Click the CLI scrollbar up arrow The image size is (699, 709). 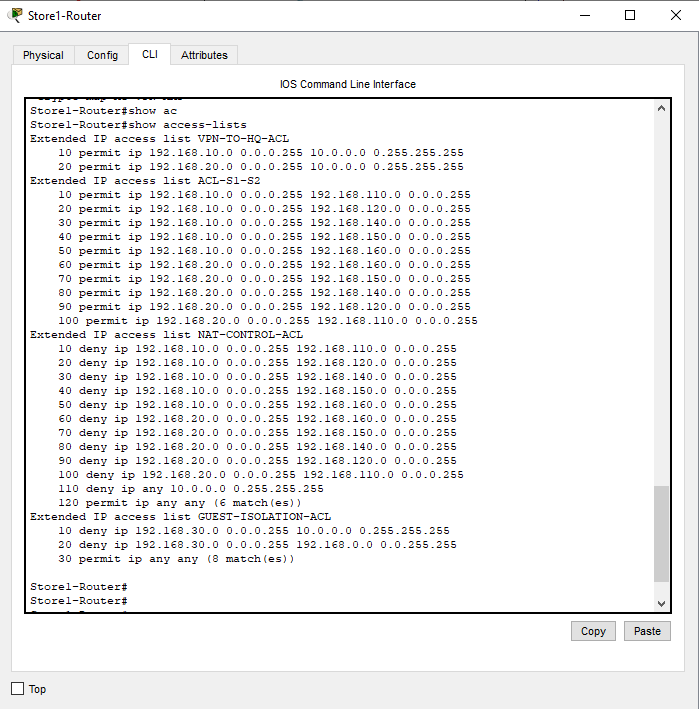[660, 108]
